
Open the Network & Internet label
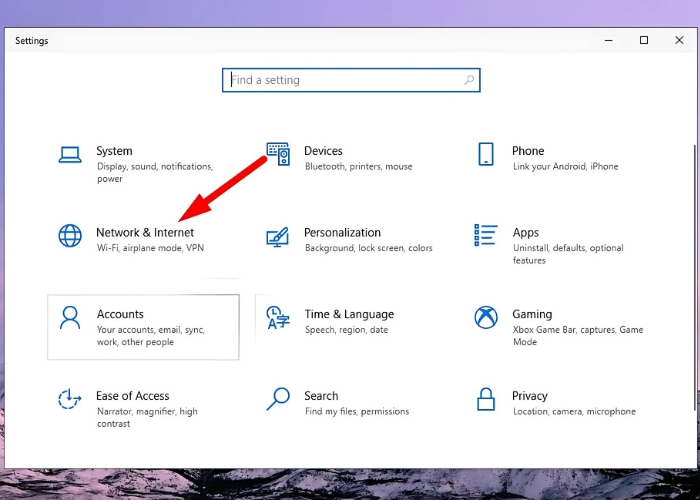[x=145, y=232]
